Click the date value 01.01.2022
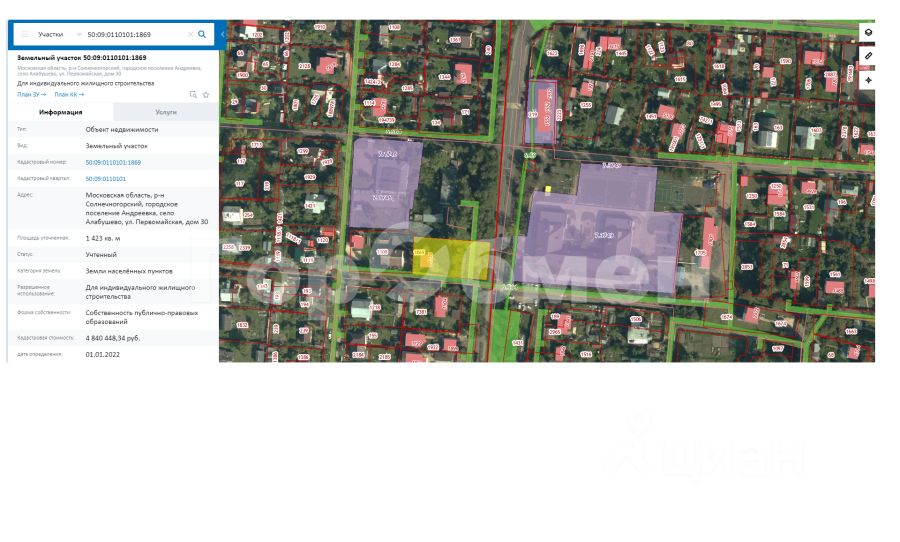Viewport: 900px width, 542px height. point(103,355)
